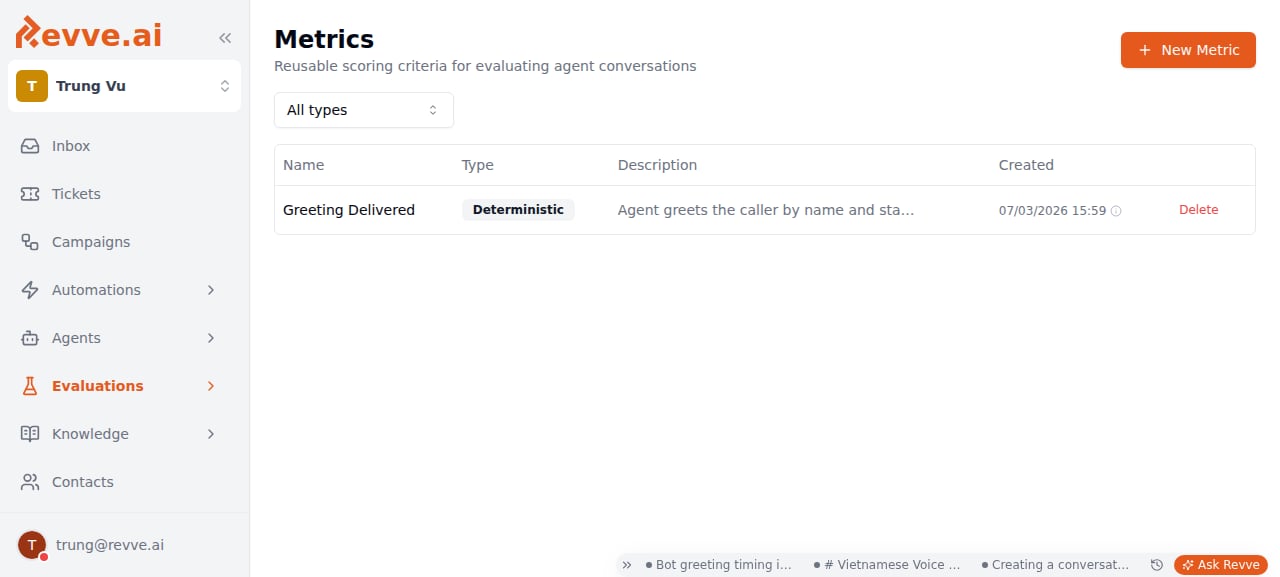
Task: Delete the Greeting Delivered metric
Action: (1199, 210)
